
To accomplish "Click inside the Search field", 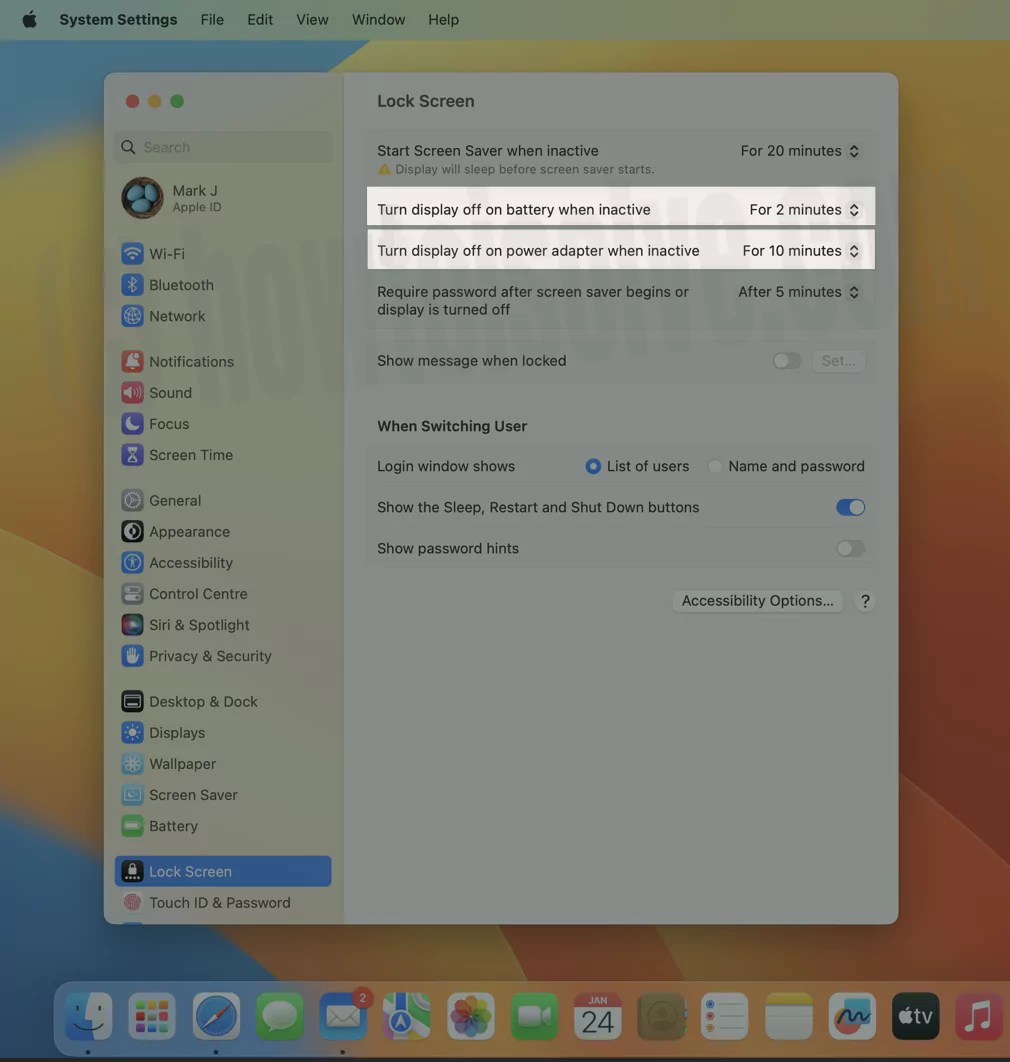I will 222,146.
